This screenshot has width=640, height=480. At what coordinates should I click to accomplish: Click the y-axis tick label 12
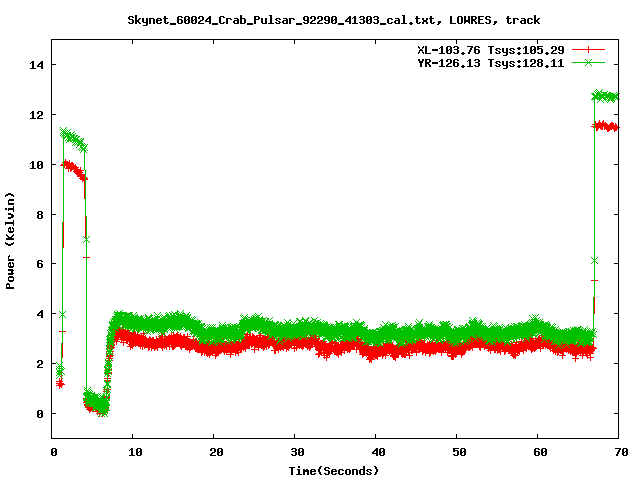coord(37,115)
